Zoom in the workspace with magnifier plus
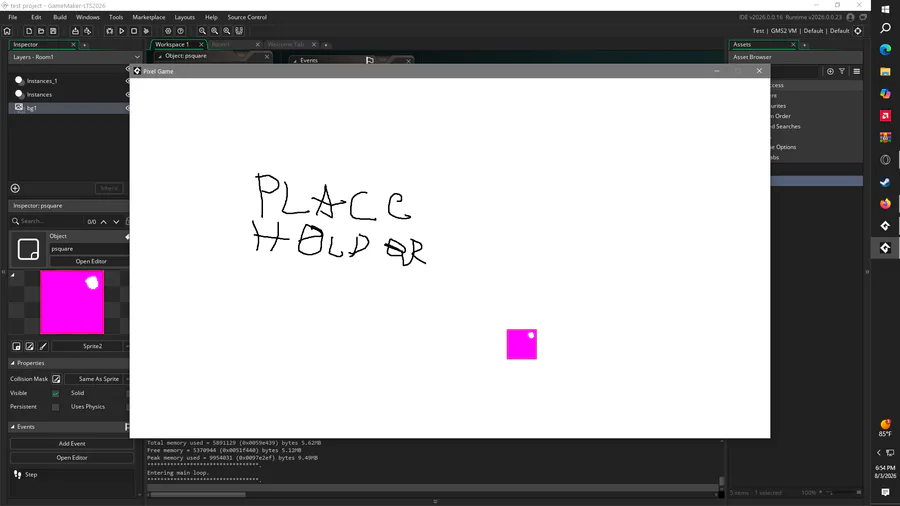The height and width of the screenshot is (506, 900). pos(215,31)
